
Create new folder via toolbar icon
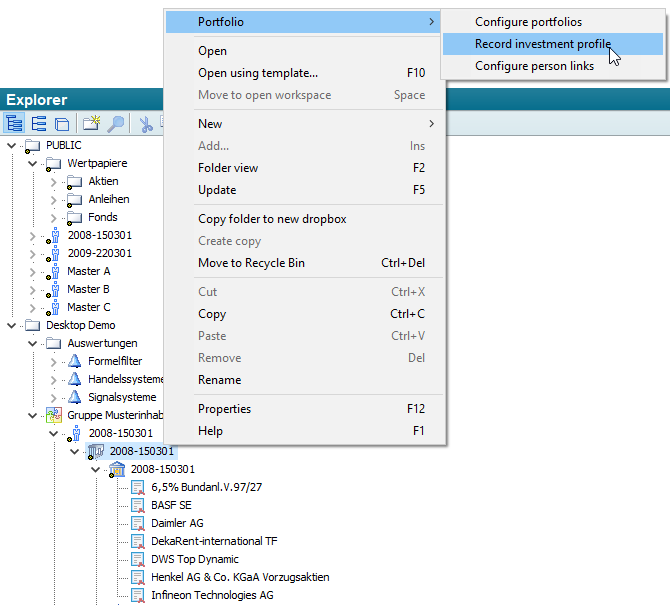tap(92, 124)
